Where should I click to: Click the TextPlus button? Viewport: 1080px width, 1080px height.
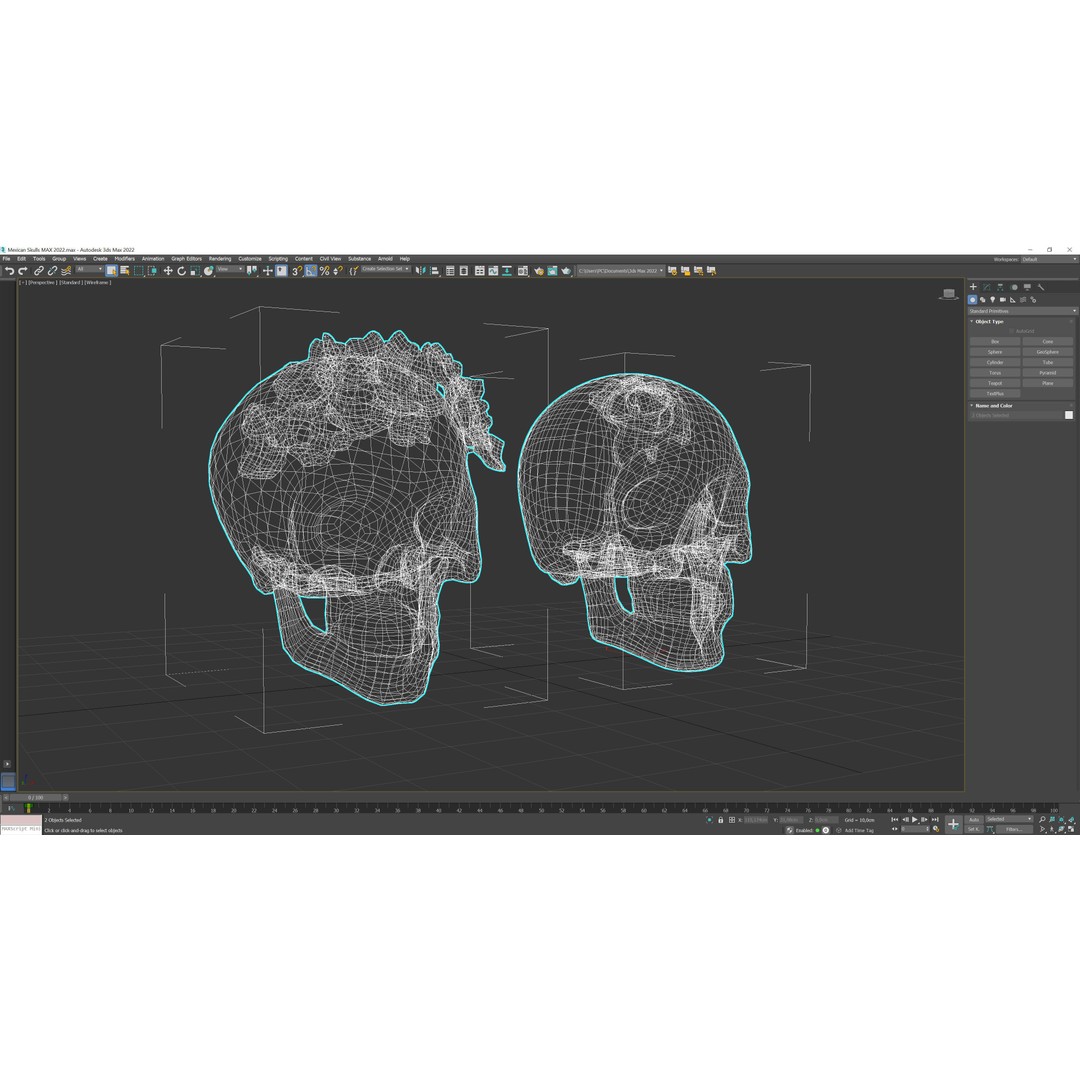(x=995, y=393)
